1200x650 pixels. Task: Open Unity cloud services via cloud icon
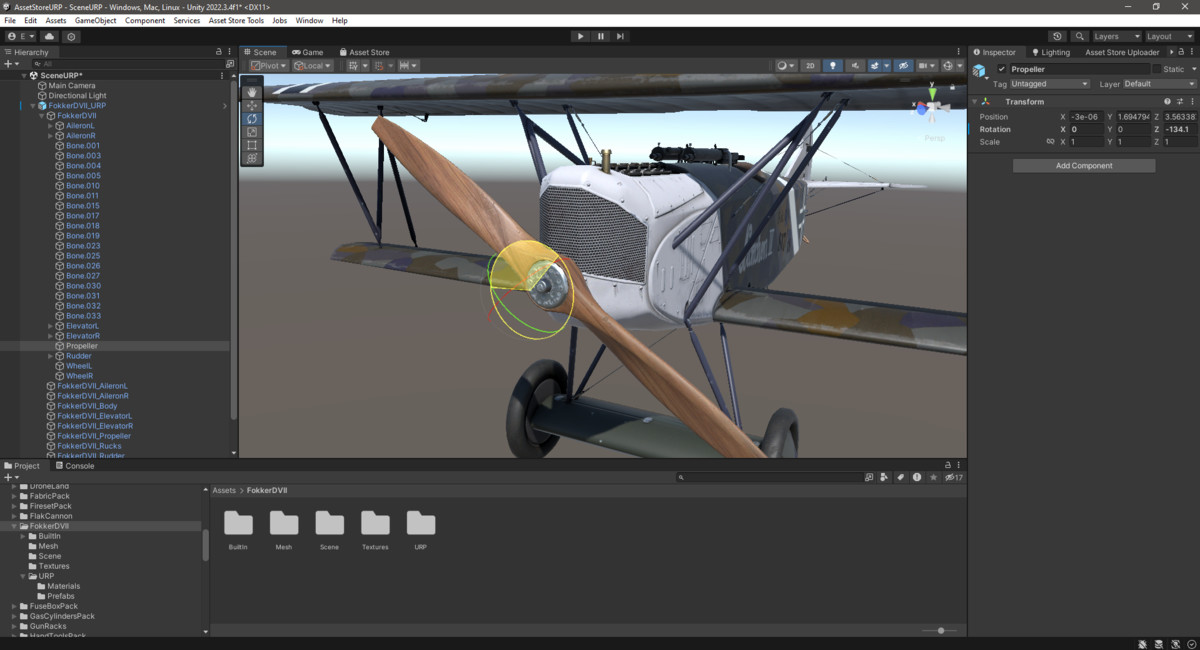[x=49, y=35]
